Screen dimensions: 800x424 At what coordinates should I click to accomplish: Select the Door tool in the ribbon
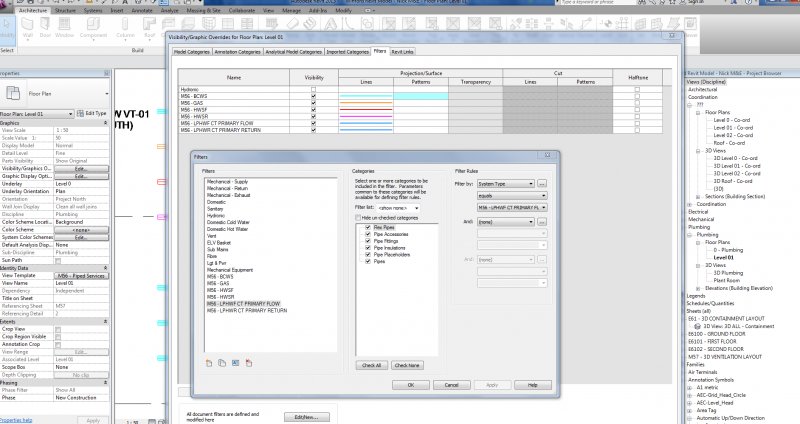(x=45, y=28)
